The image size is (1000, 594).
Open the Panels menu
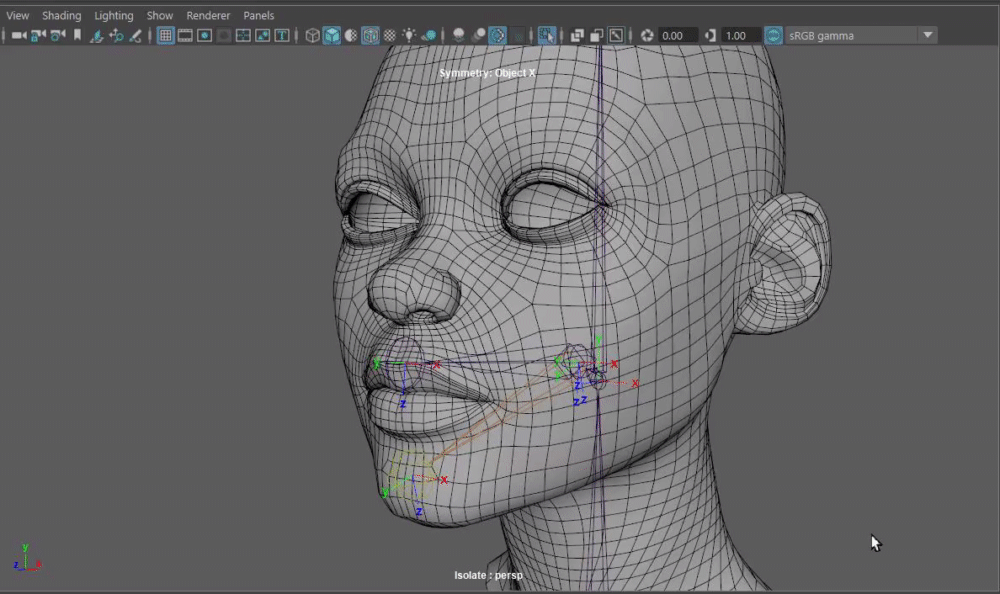click(258, 15)
